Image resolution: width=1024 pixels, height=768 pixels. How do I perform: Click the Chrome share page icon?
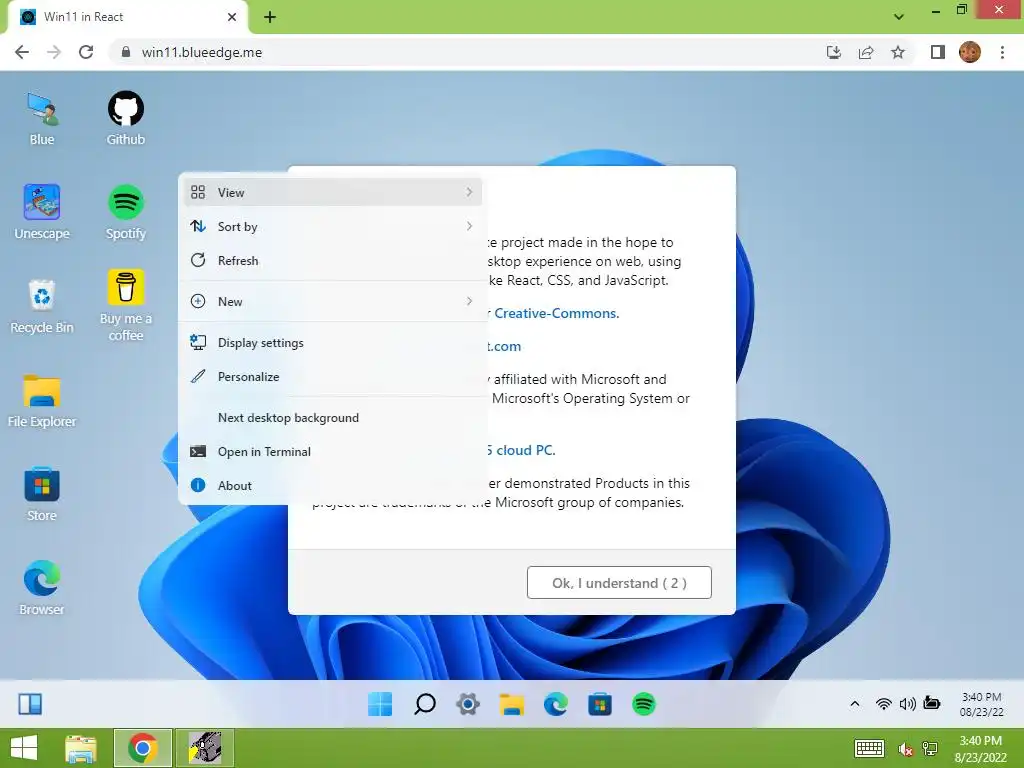click(x=866, y=52)
